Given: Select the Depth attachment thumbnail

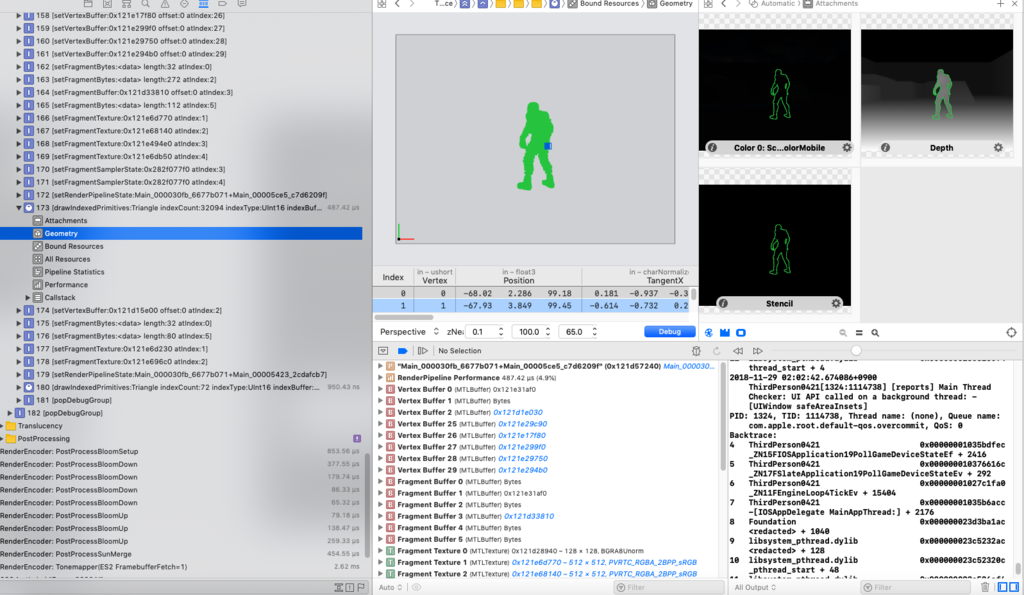Looking at the screenshot, I should [936, 85].
